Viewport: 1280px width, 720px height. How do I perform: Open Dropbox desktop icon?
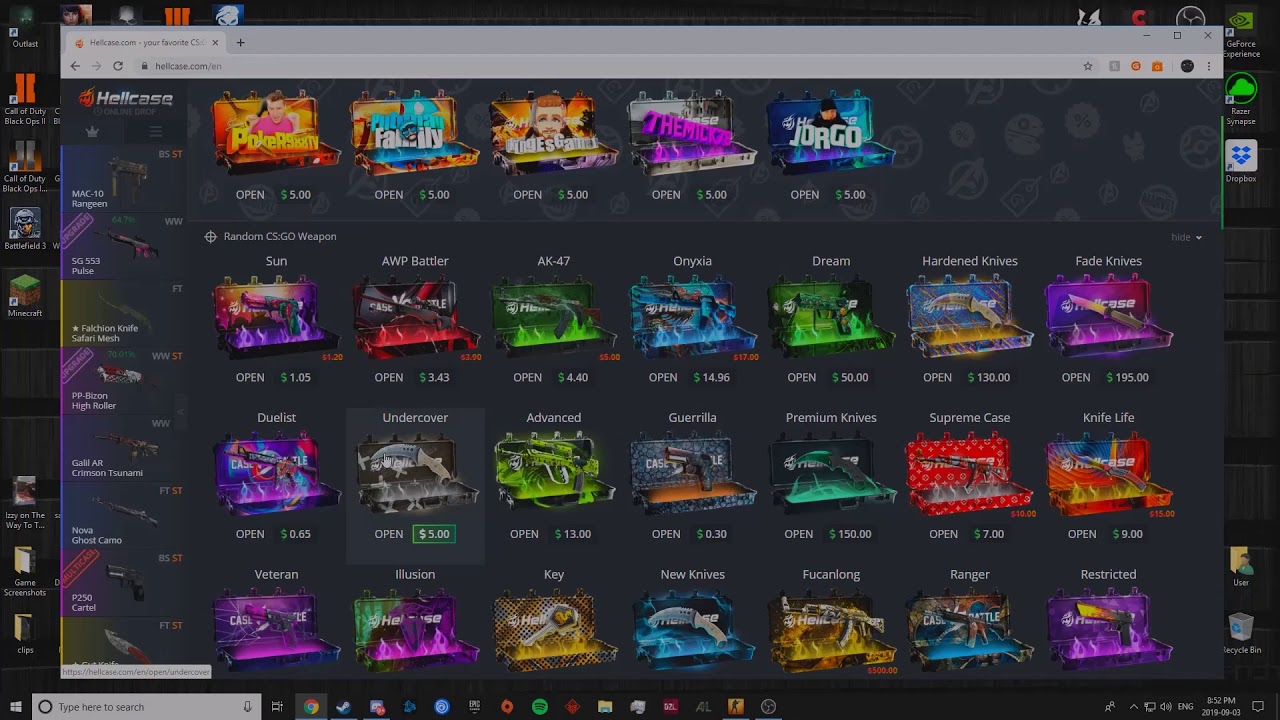click(x=1241, y=162)
